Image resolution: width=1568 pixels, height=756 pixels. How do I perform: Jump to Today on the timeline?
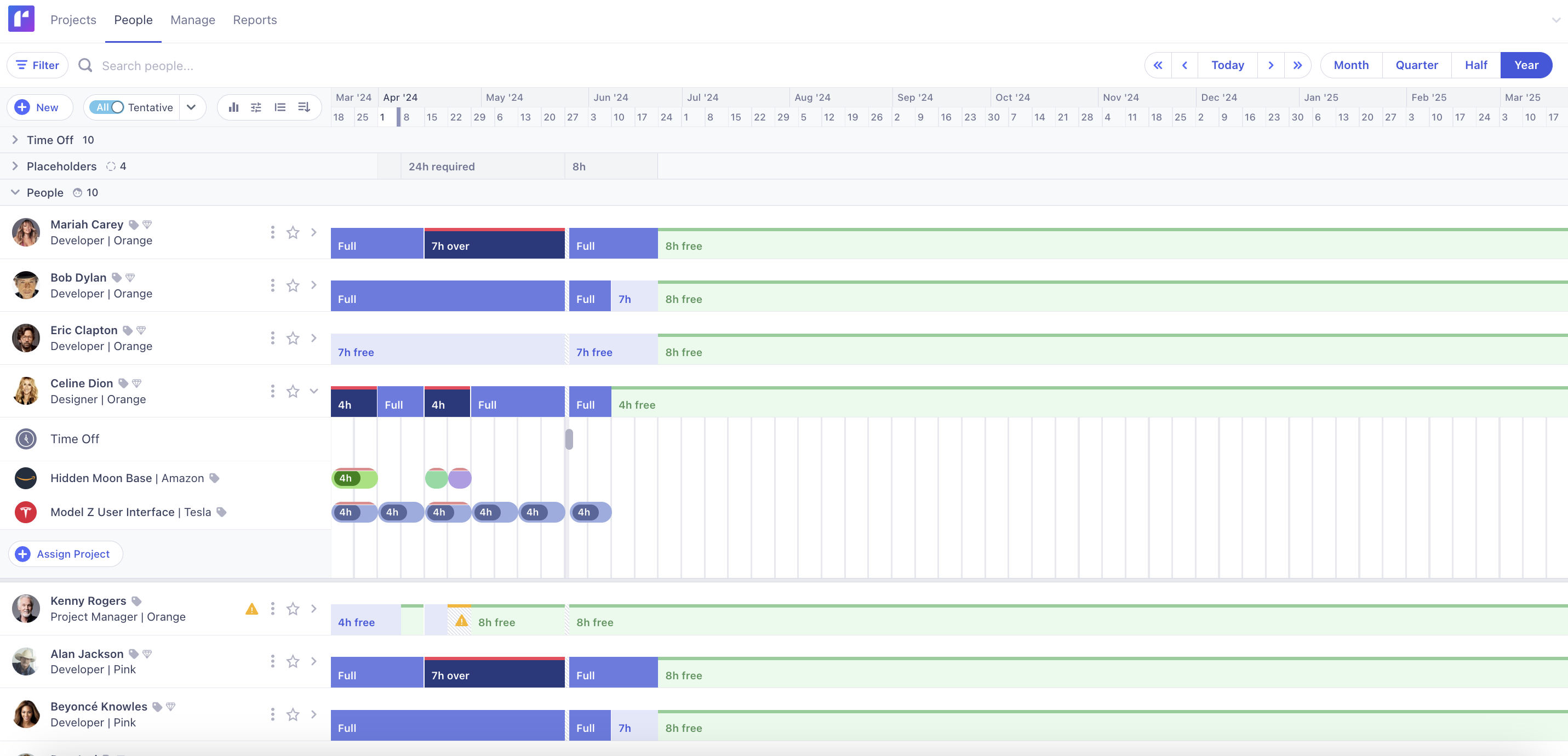(x=1227, y=65)
